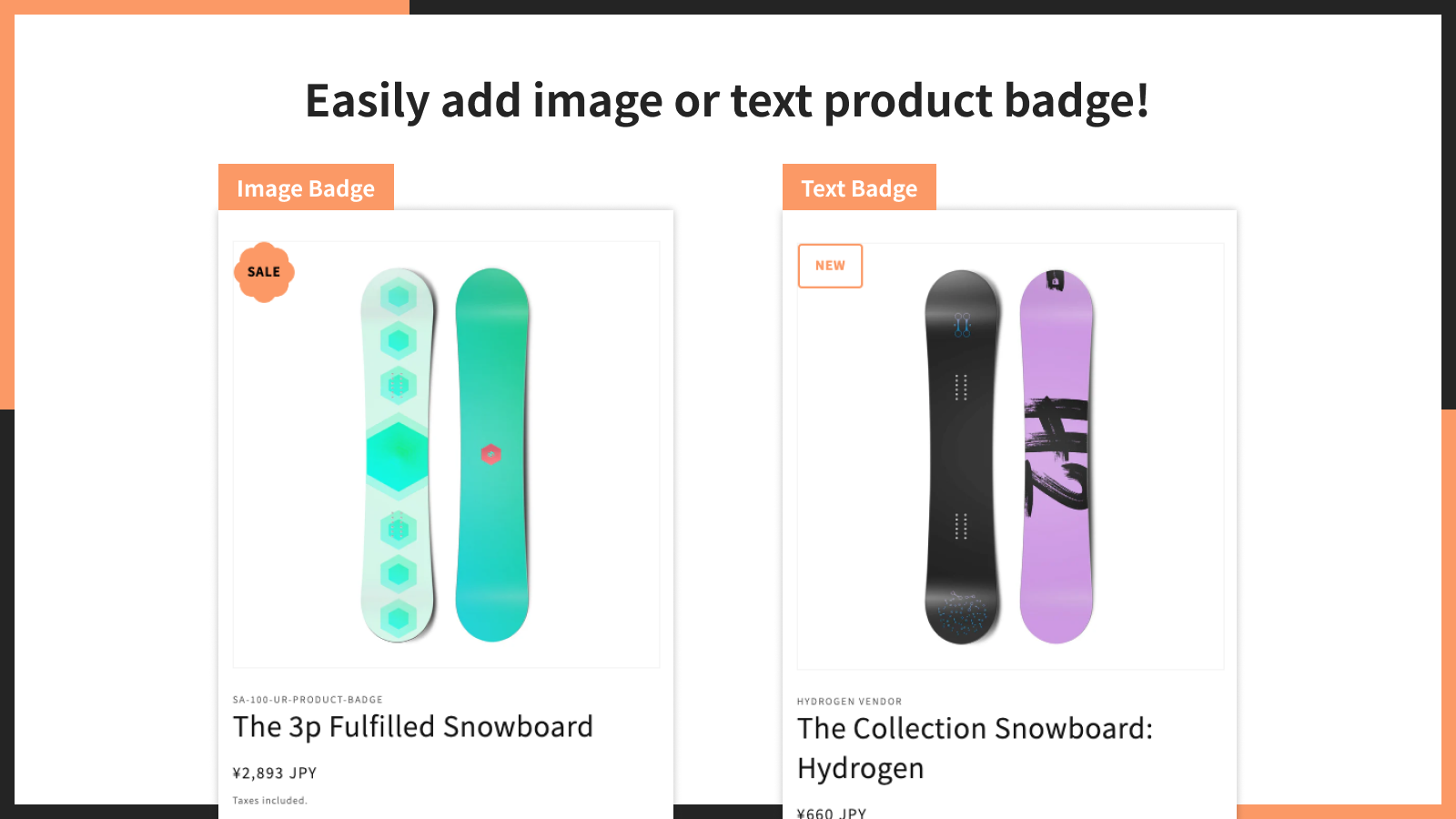
Task: Open The 3p Fulfilled Snowboard product title
Action: point(413,727)
